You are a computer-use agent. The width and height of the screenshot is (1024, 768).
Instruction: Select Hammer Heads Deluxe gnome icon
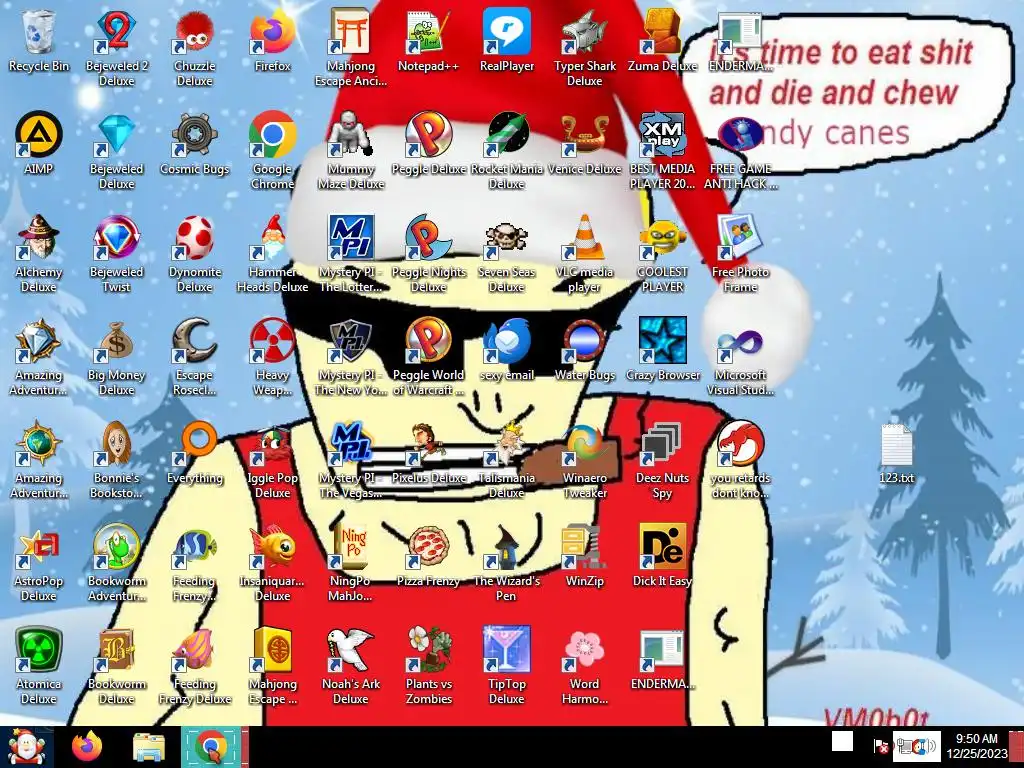pos(272,253)
